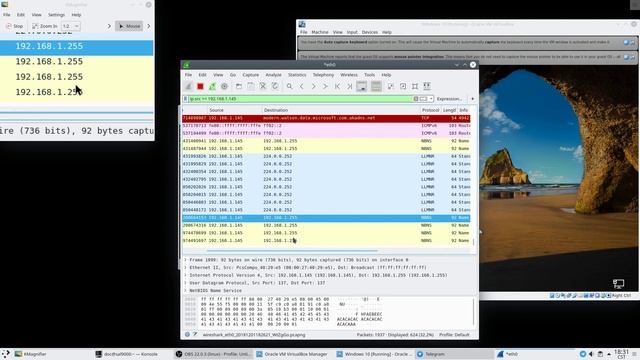Image resolution: width=640 pixels, height=360 pixels.
Task: Go back to previous packet arrow
Action: 302,86
